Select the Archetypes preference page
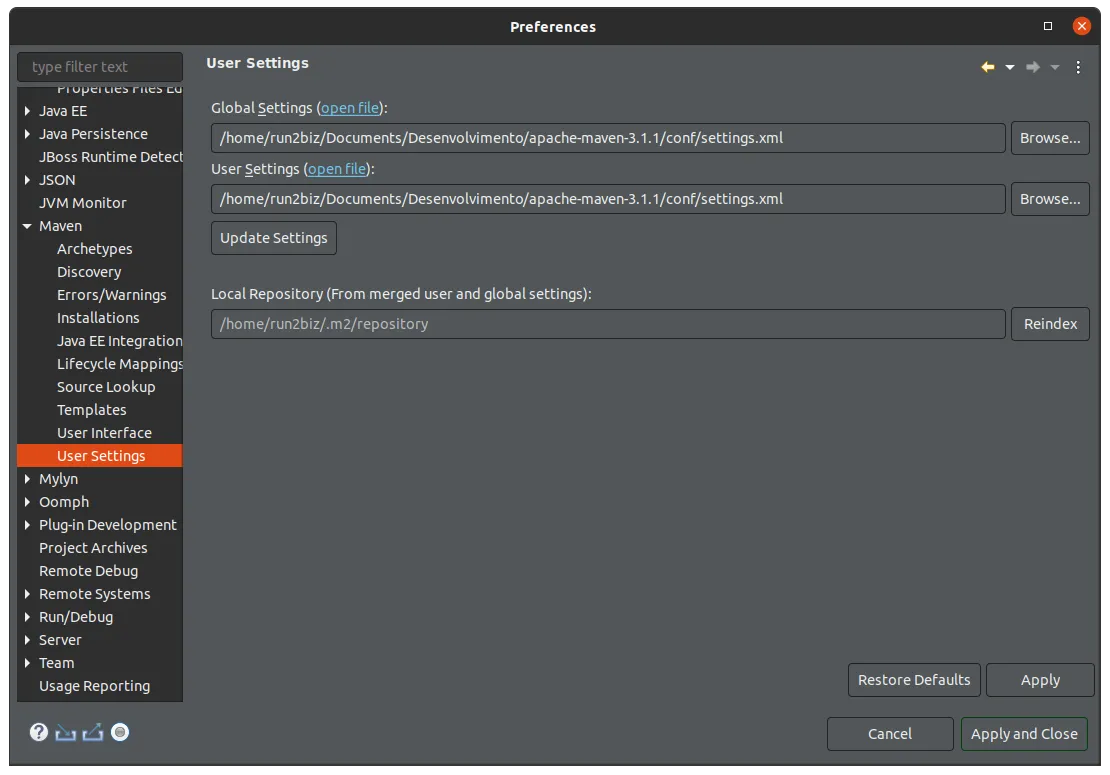Viewport: 1110px width, 775px height. (95, 249)
